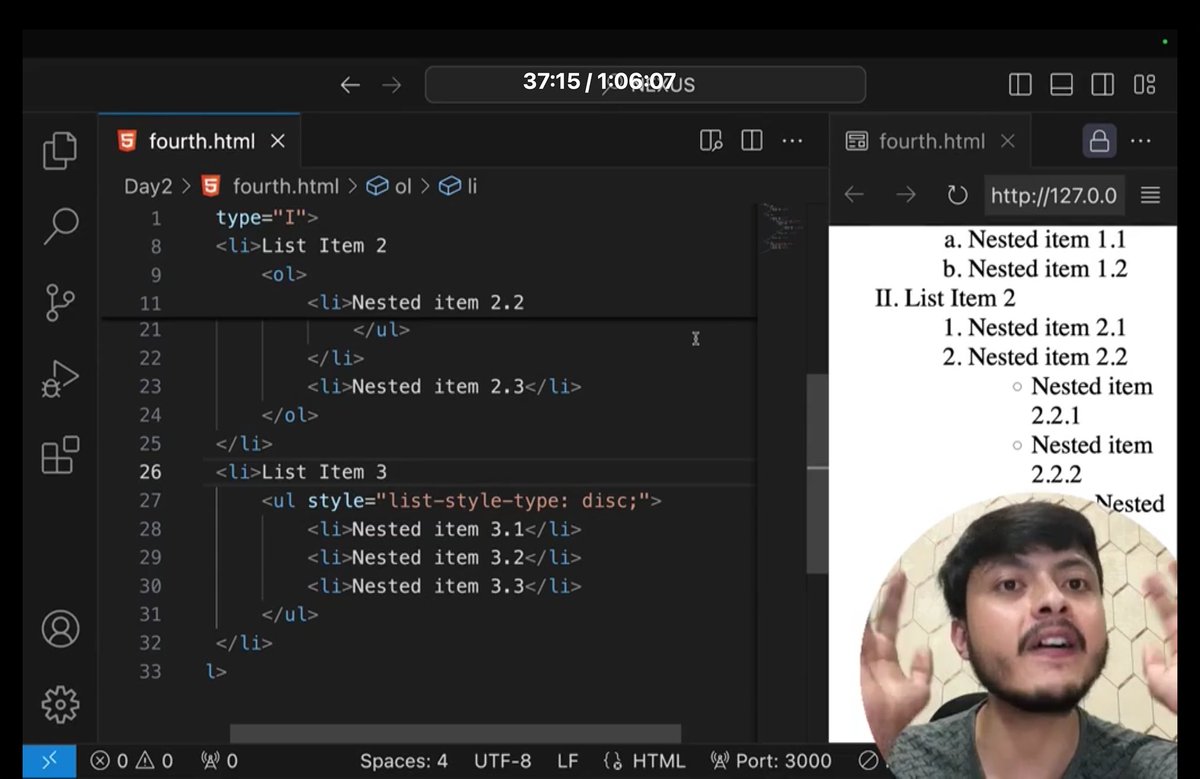Click 'Nested item 2.3' in code
The height and width of the screenshot is (779, 1200).
(x=438, y=386)
